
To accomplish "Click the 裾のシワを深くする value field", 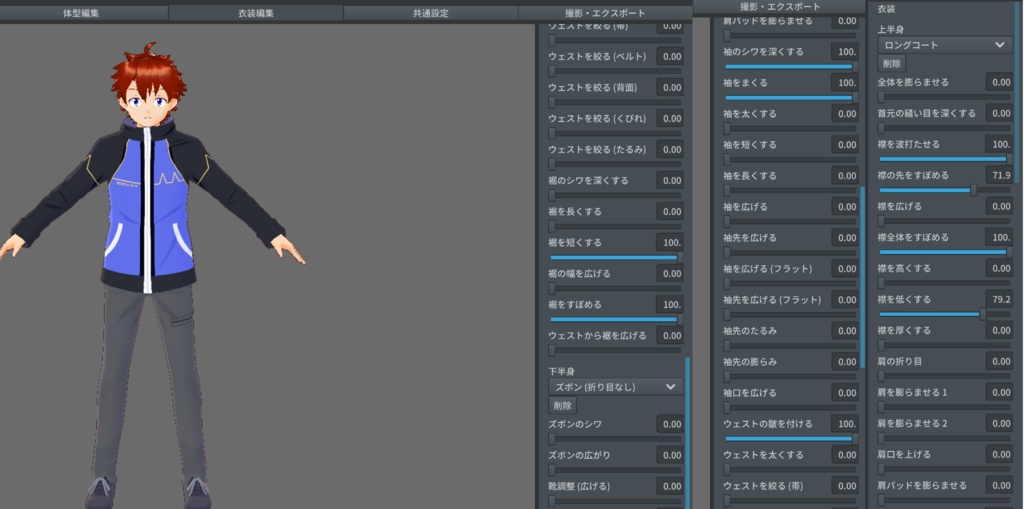I will coord(670,180).
